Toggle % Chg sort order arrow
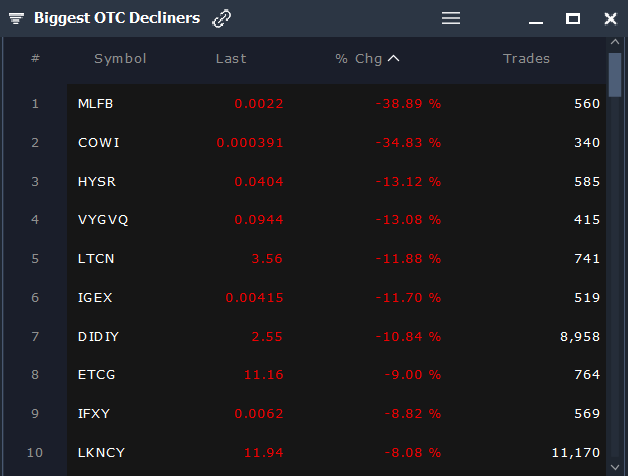 [x=393, y=58]
